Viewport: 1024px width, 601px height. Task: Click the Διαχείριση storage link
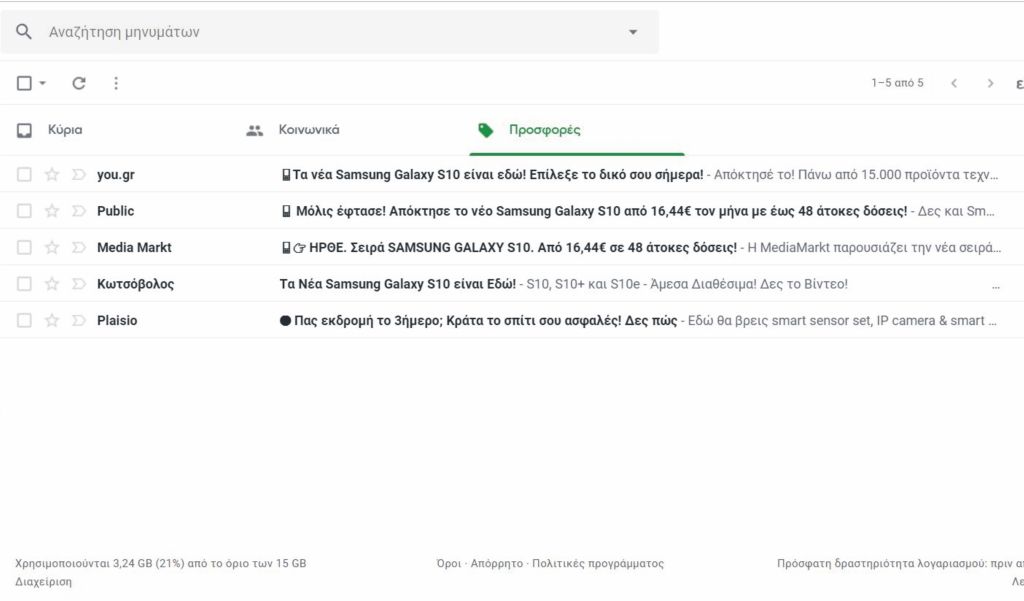44,581
